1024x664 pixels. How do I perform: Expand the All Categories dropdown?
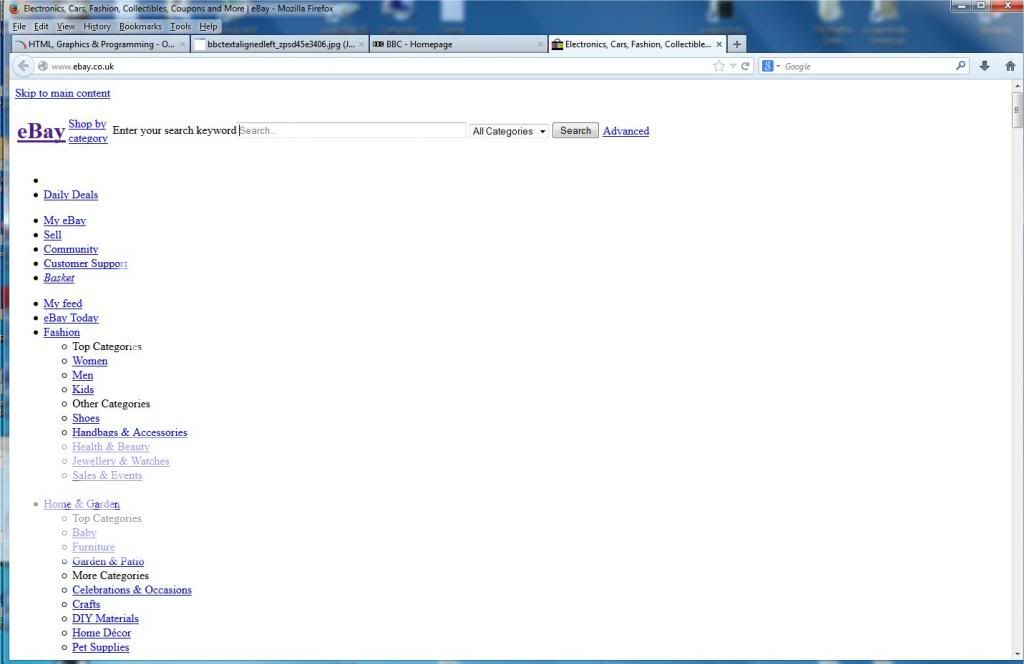coord(509,131)
